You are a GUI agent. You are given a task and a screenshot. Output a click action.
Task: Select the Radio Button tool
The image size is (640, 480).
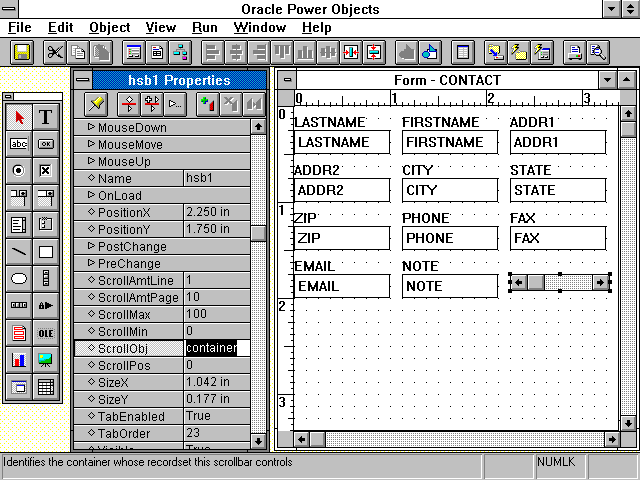pos(19,171)
